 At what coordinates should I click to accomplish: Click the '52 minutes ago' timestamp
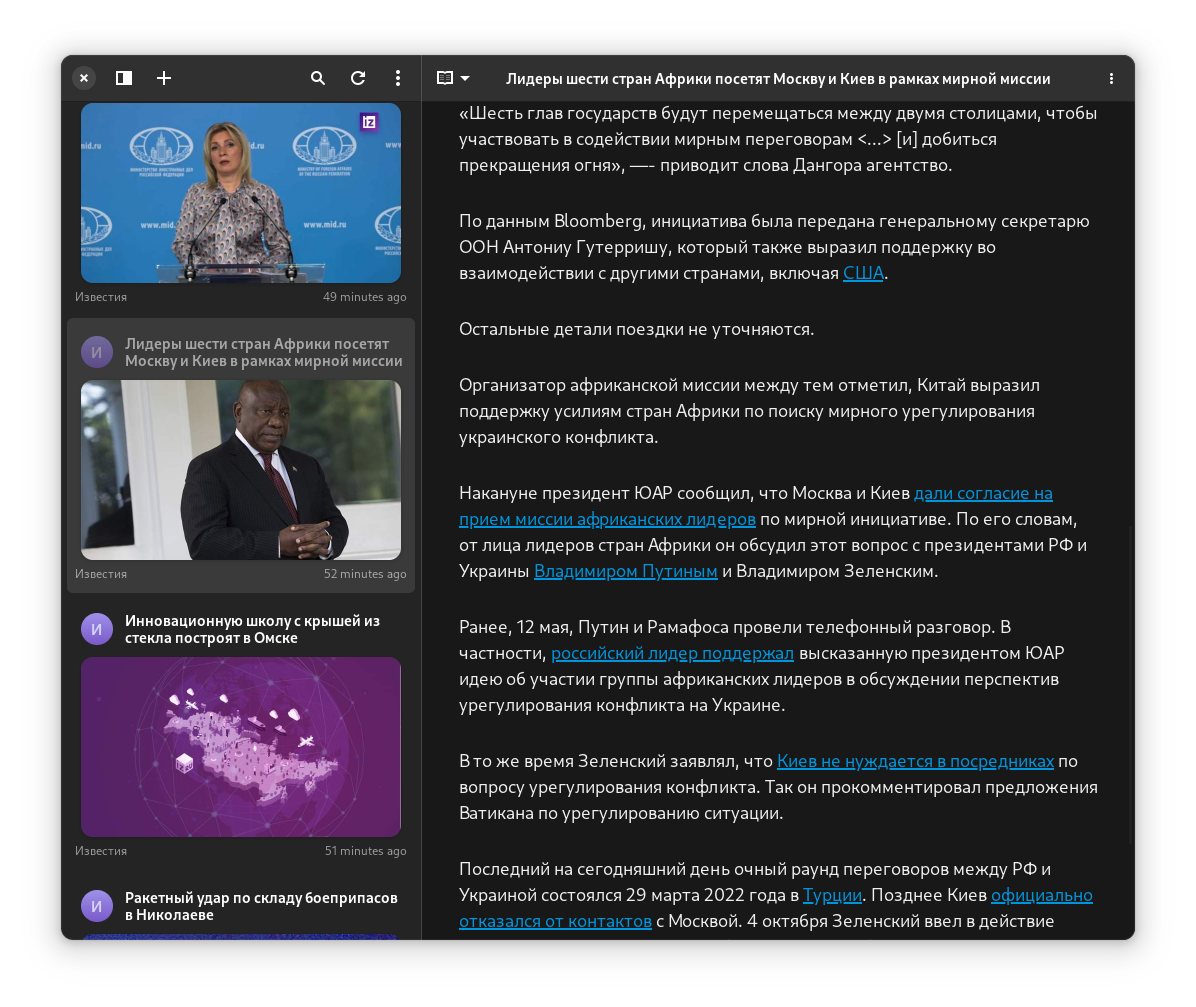tap(365, 574)
